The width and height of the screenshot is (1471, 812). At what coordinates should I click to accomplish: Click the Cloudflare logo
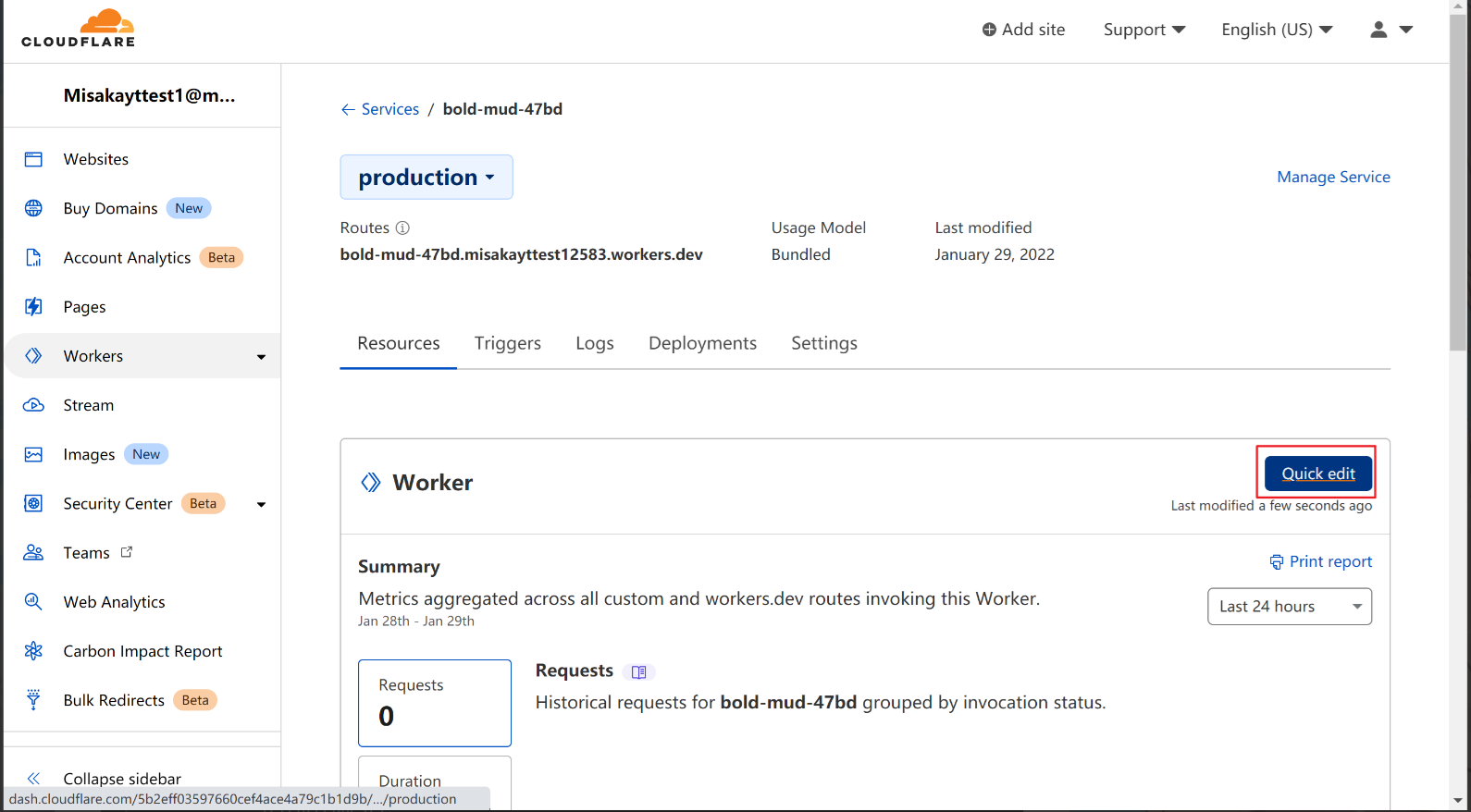tap(79, 28)
